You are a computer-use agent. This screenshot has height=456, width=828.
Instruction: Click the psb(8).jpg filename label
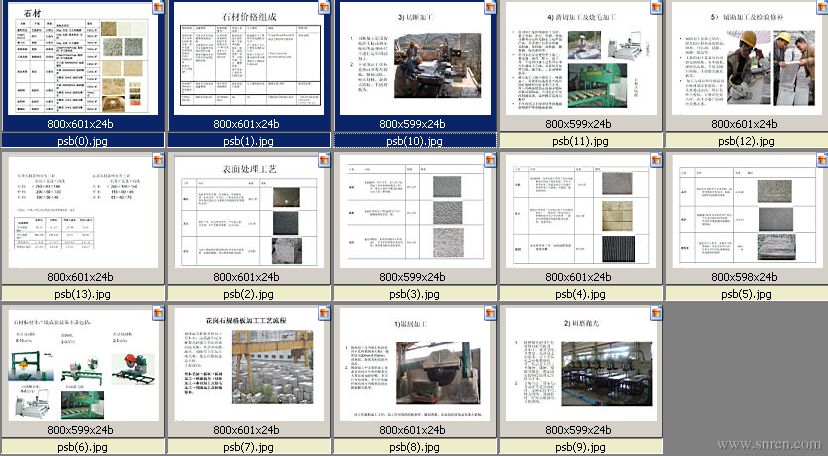415,447
